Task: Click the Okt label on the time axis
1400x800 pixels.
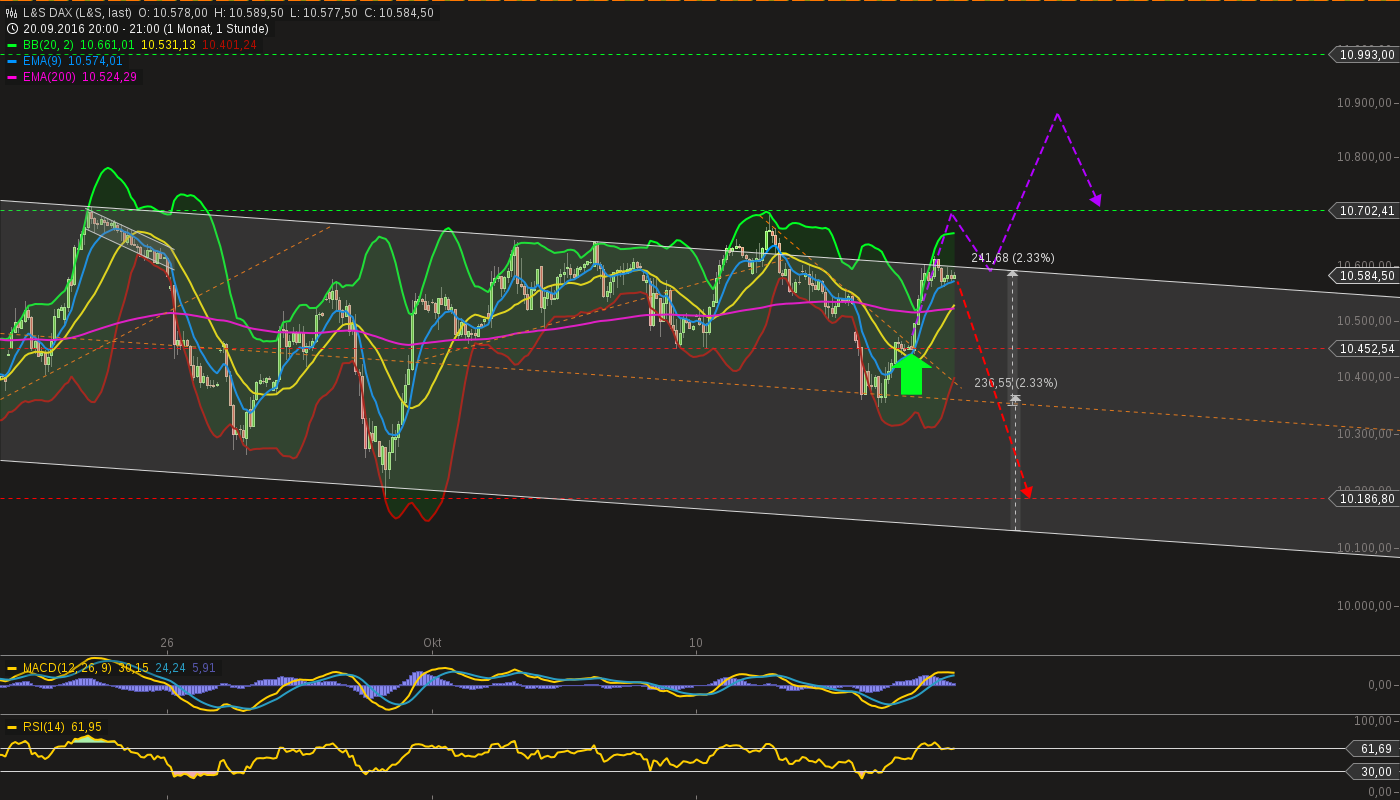Action: pyautogui.click(x=432, y=643)
